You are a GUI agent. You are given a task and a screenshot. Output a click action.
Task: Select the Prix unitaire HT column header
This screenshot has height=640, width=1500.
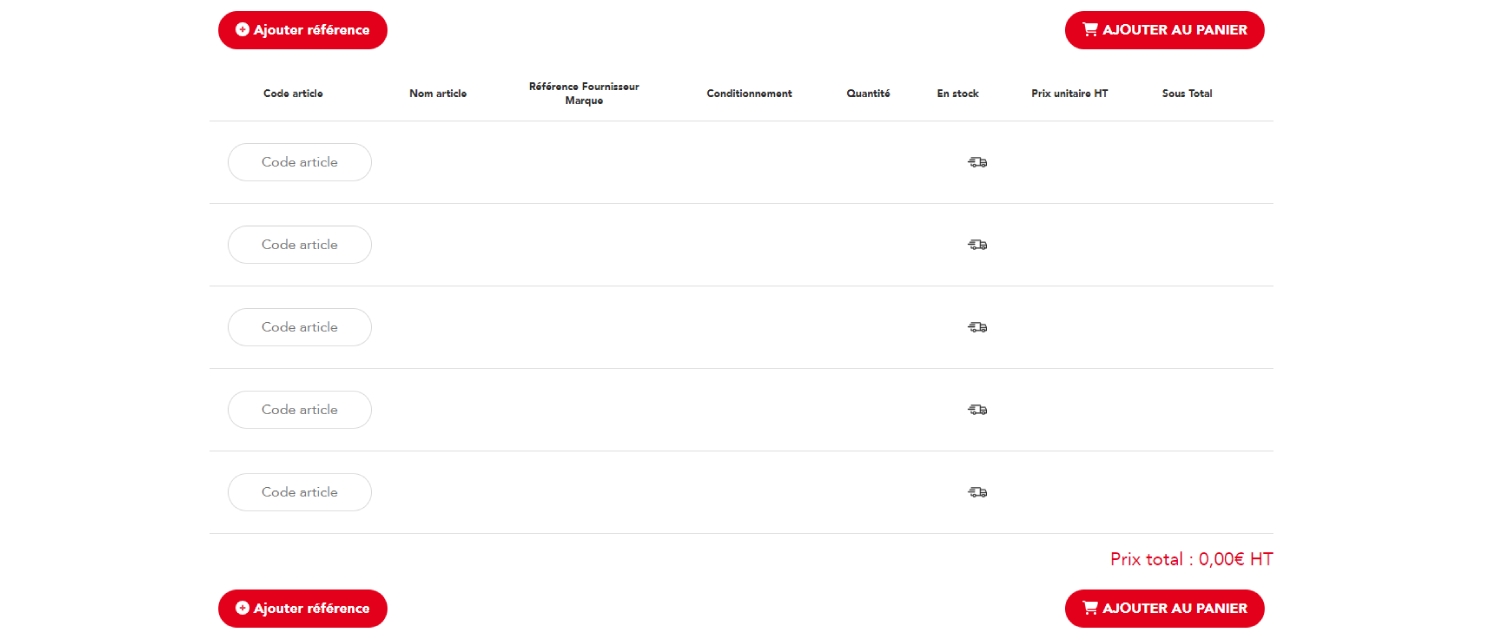coord(1070,94)
